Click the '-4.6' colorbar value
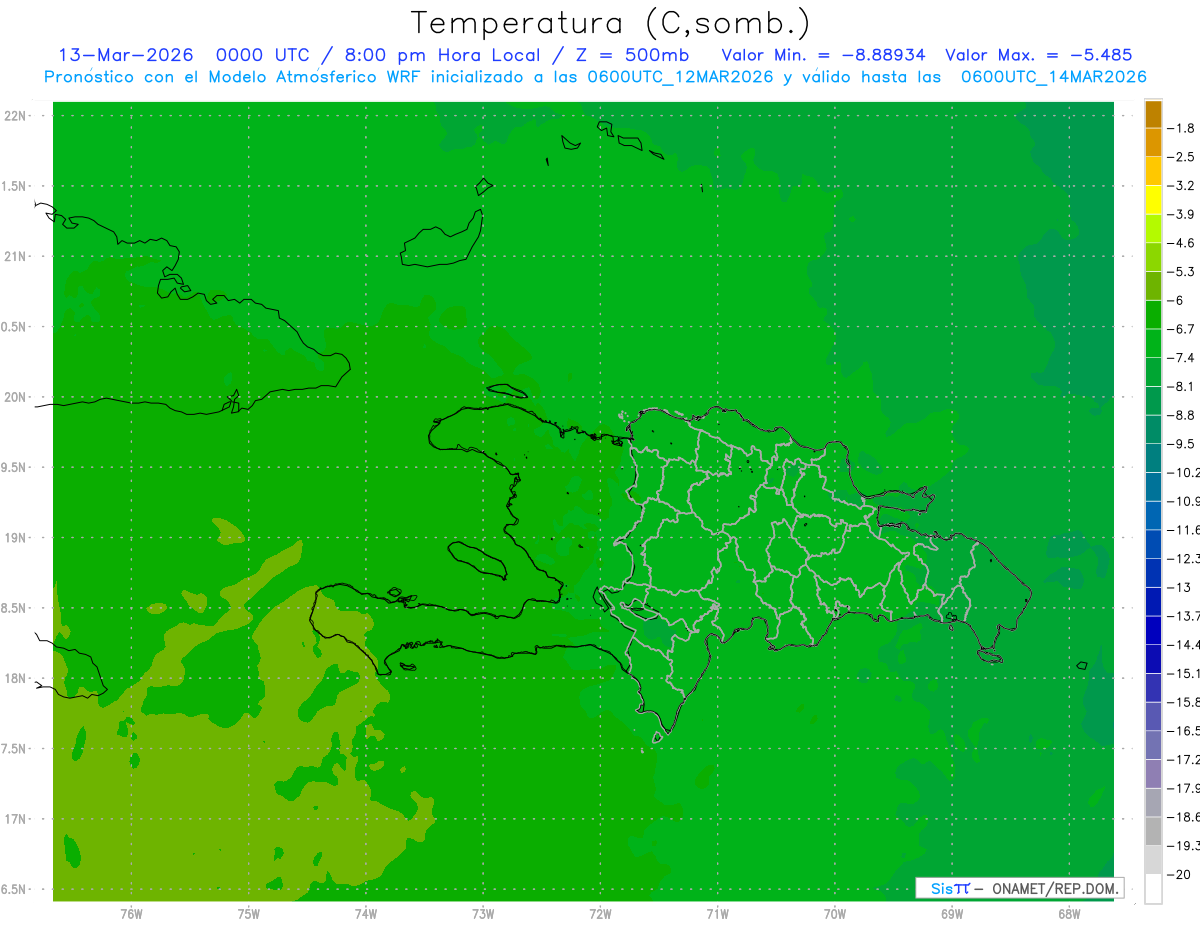Screen dimensions: 1200x927 coord(1181,243)
